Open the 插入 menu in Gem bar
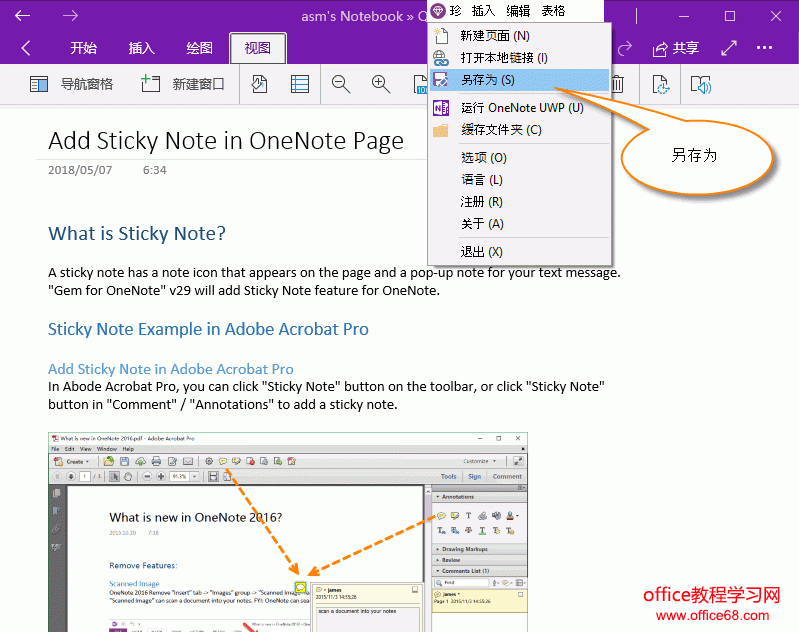Image resolution: width=799 pixels, height=632 pixels. pos(483,11)
